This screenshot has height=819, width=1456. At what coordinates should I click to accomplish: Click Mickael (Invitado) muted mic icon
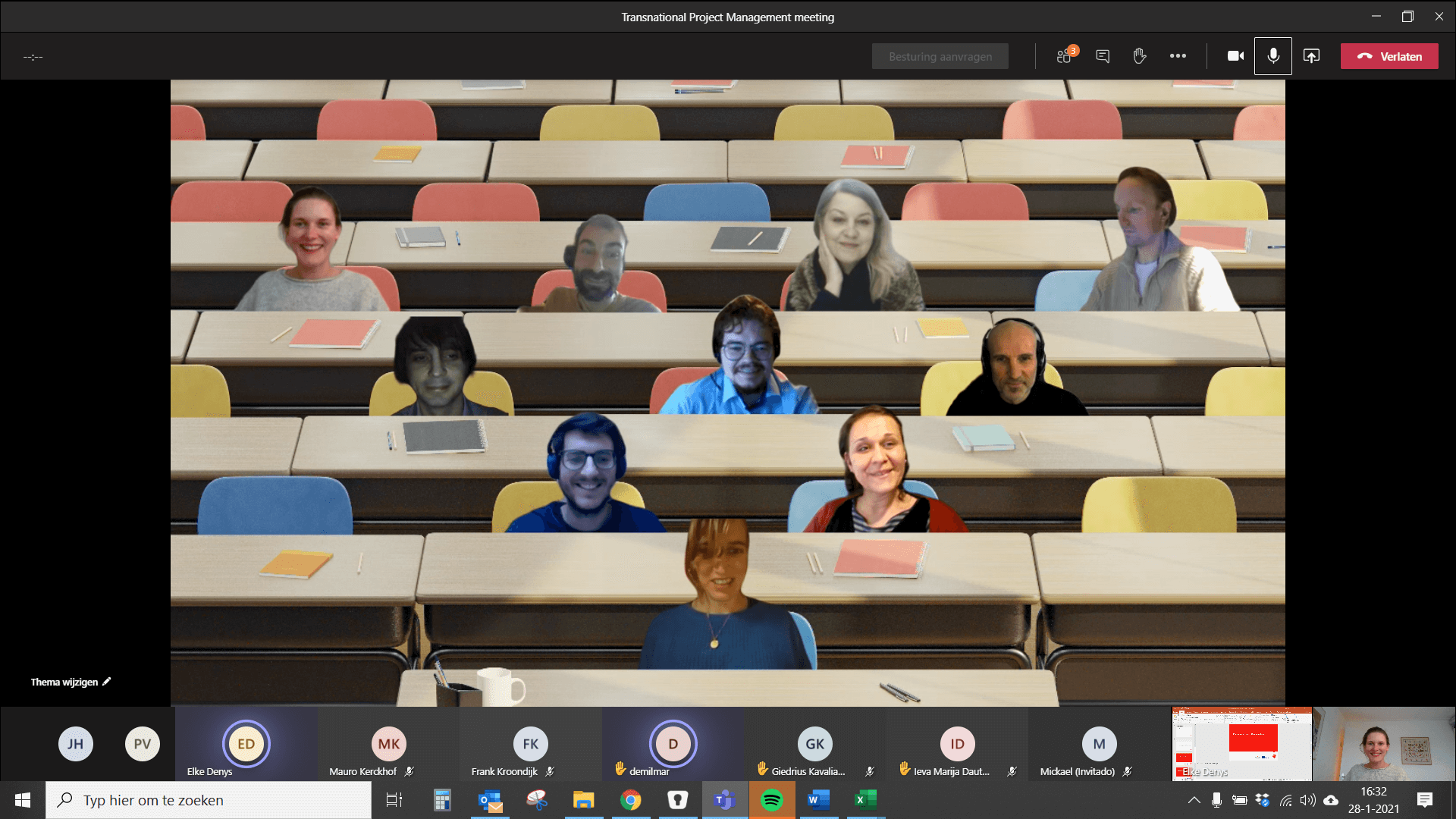click(x=1128, y=771)
